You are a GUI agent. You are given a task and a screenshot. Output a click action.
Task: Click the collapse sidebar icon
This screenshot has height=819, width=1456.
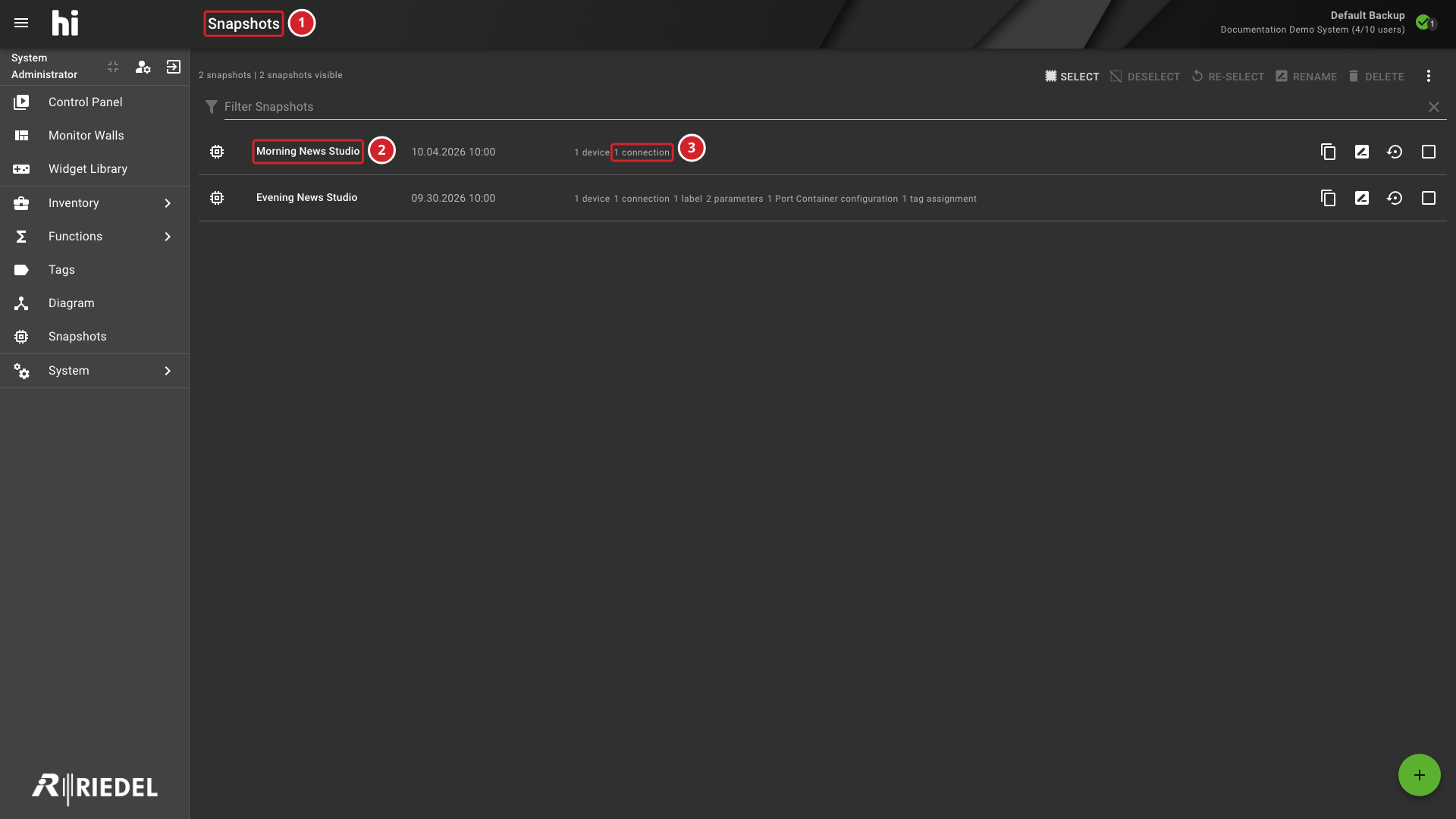pos(113,67)
